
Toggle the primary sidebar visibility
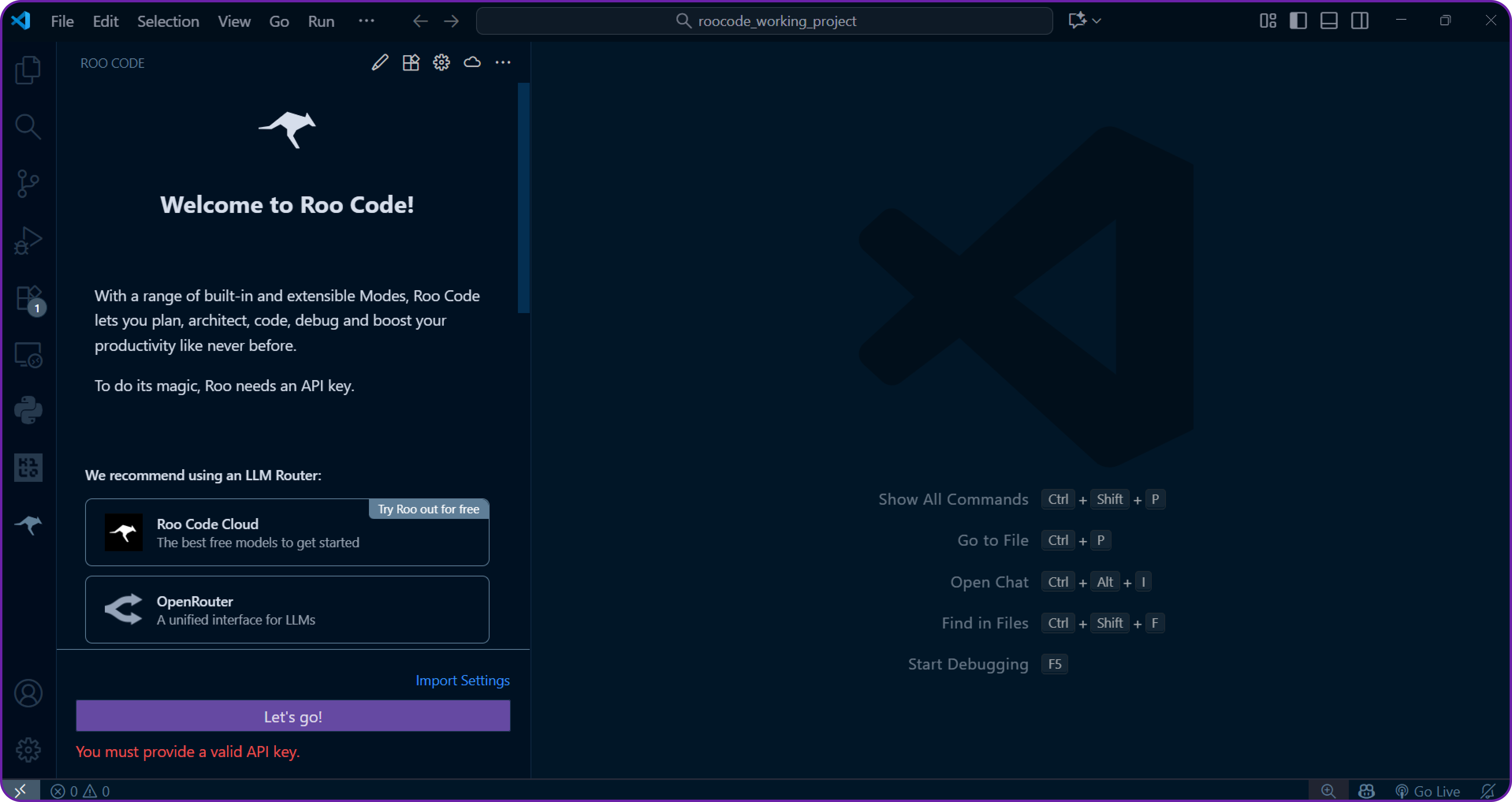pyautogui.click(x=1298, y=21)
